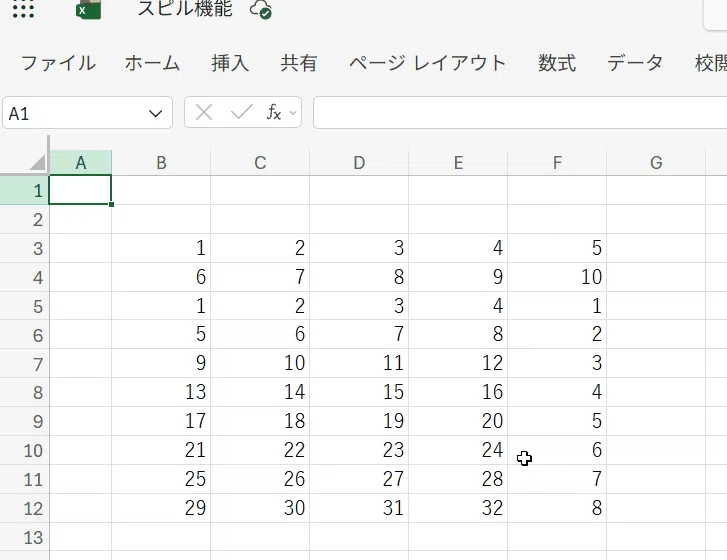Select row 7 header
The image size is (727, 560).
tap(24, 364)
